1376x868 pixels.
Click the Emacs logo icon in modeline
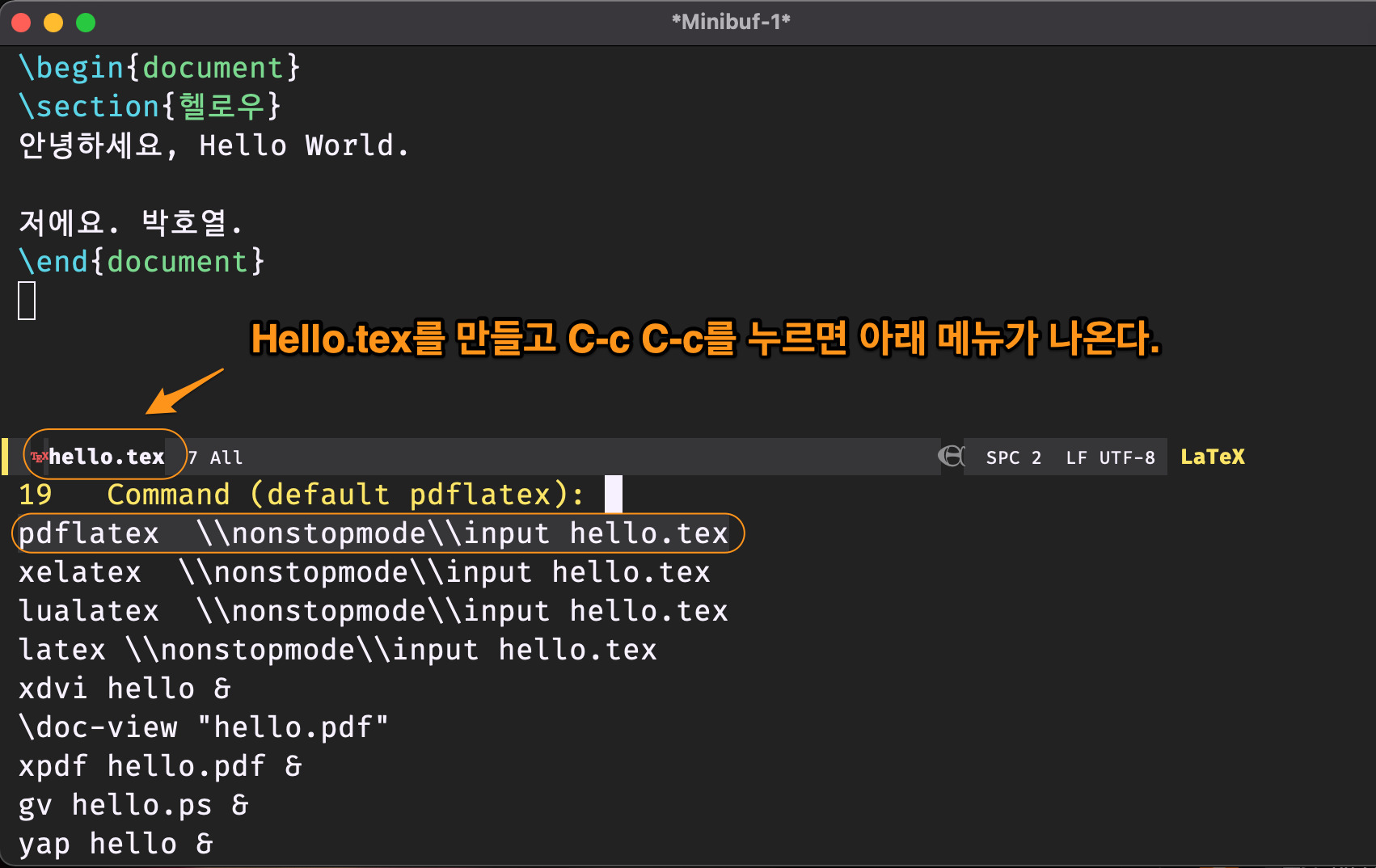952,457
